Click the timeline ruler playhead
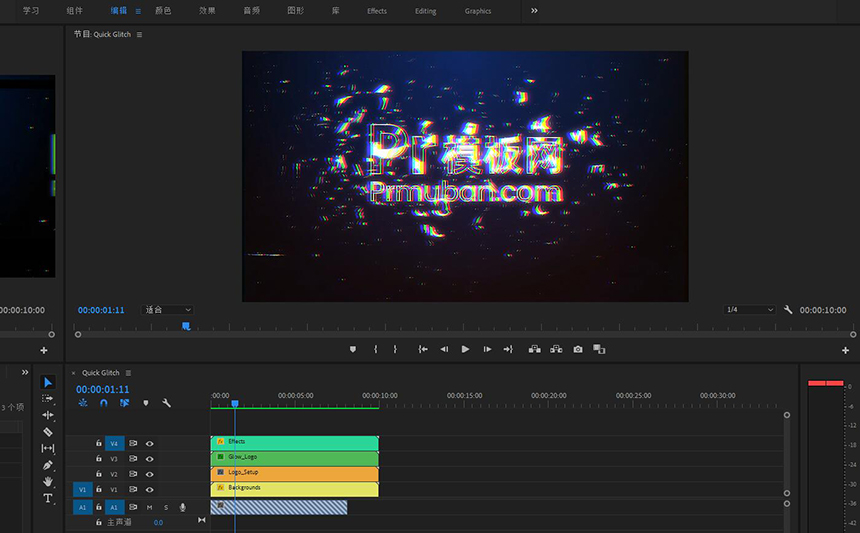Screen dimensions: 860x533 pos(235,404)
